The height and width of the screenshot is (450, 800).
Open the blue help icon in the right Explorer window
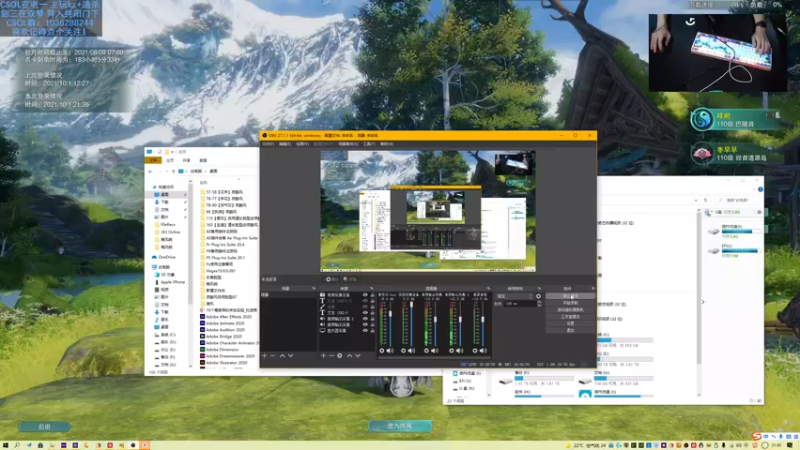point(760,189)
